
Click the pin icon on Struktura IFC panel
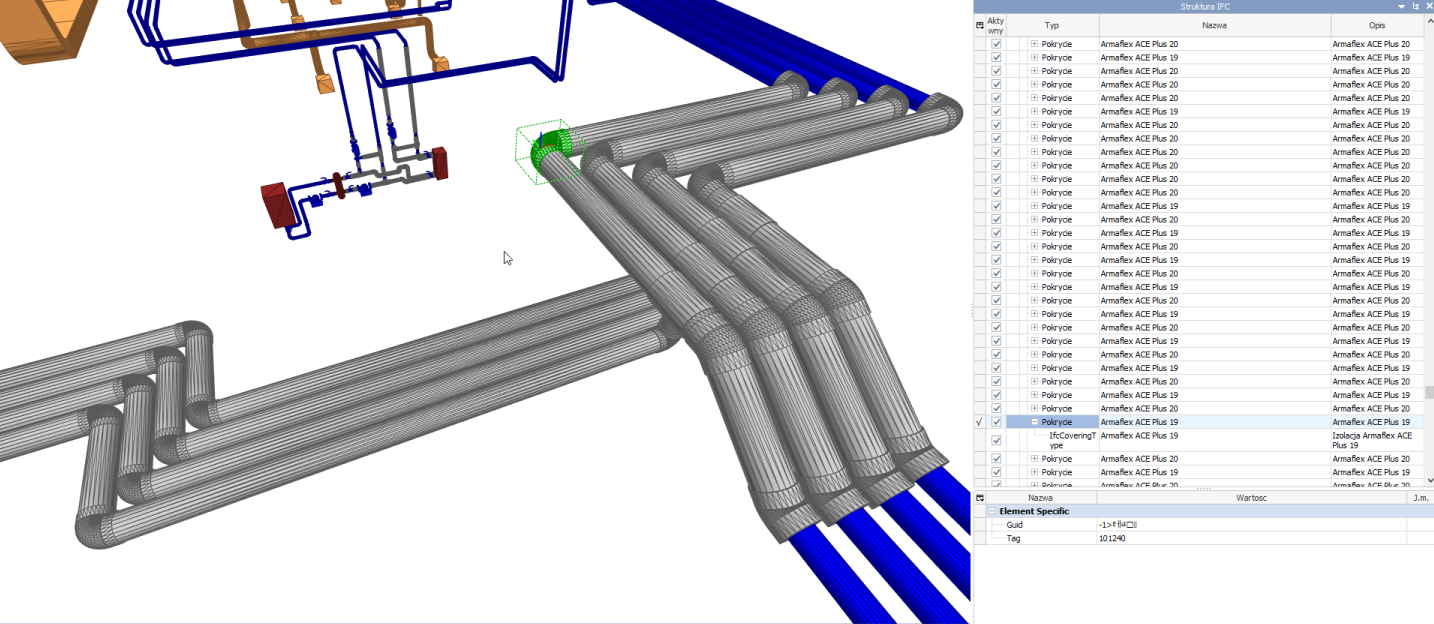click(x=1415, y=7)
